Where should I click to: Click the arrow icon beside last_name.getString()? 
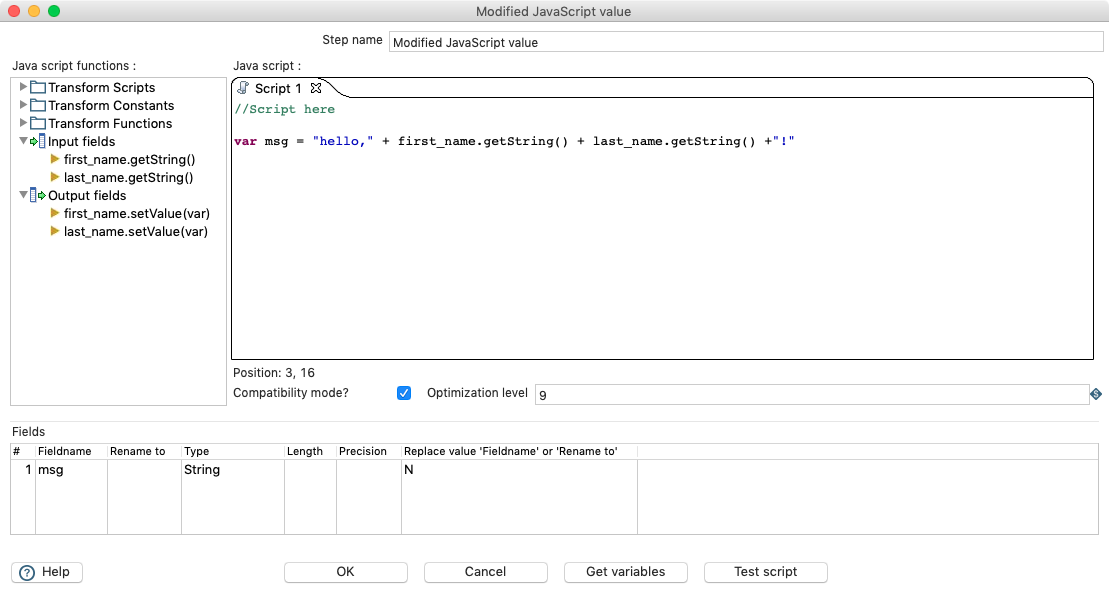(x=55, y=177)
